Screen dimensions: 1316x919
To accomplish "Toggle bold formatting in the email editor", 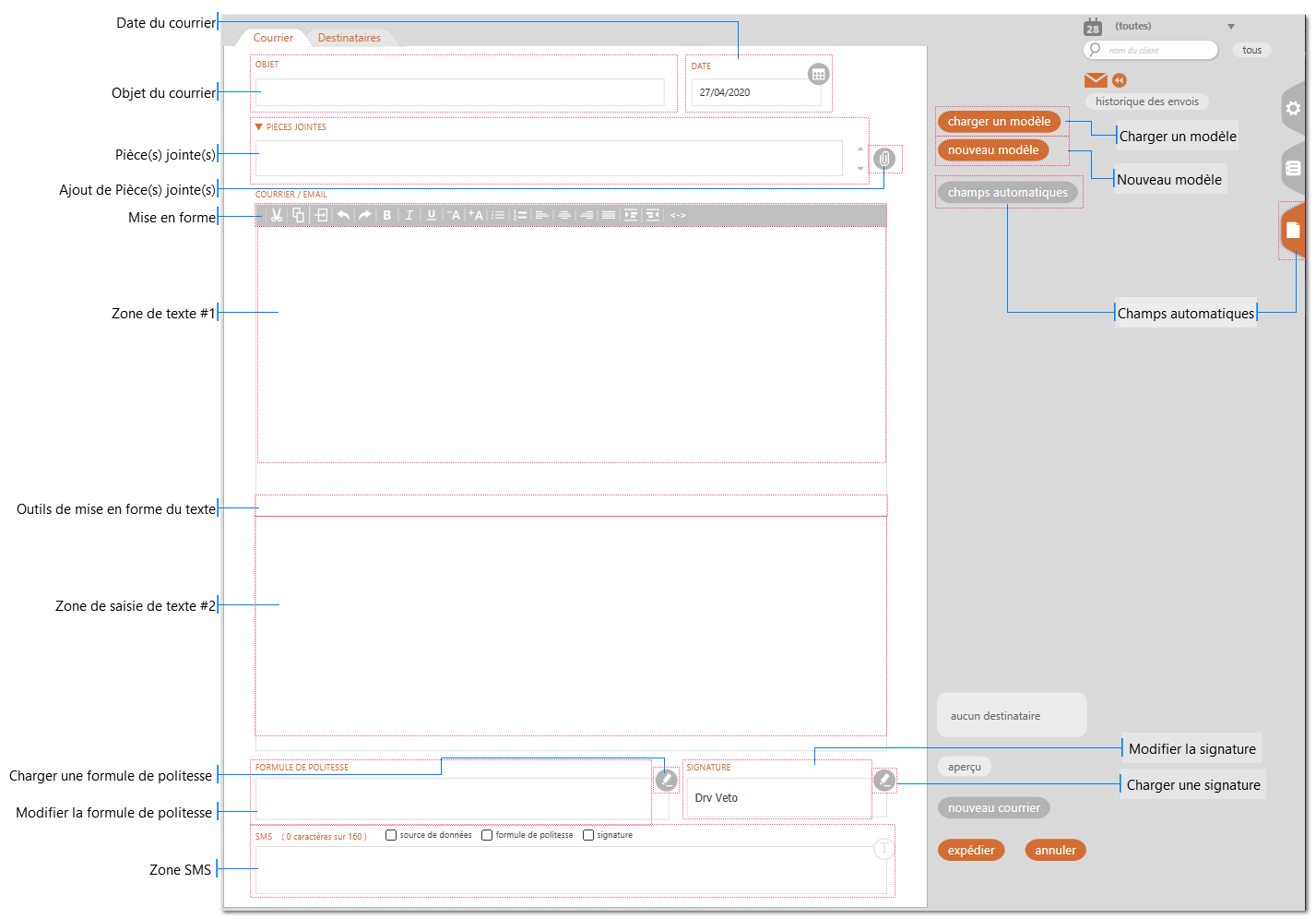I will (x=387, y=215).
